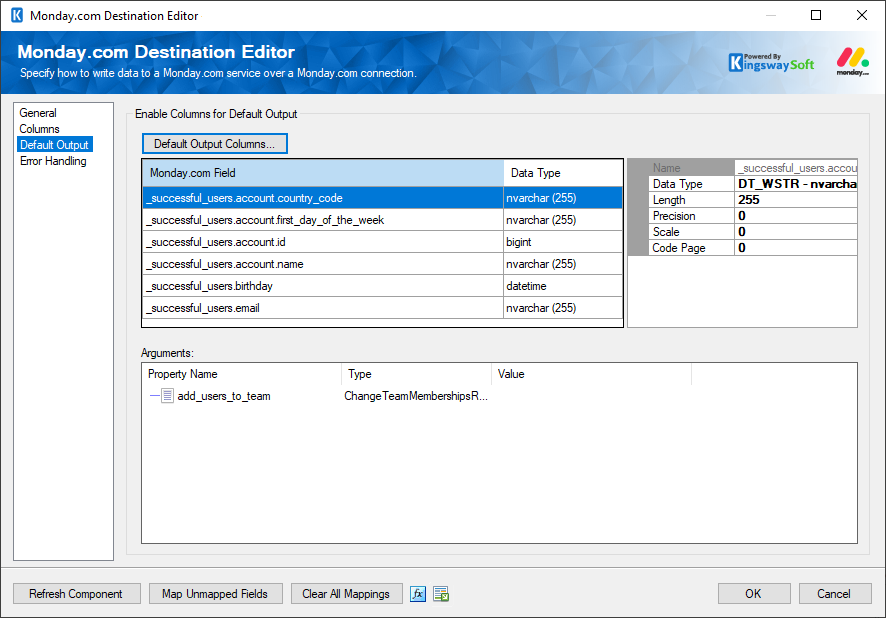
Task: Select the _successful_users.email row
Action: (383, 308)
